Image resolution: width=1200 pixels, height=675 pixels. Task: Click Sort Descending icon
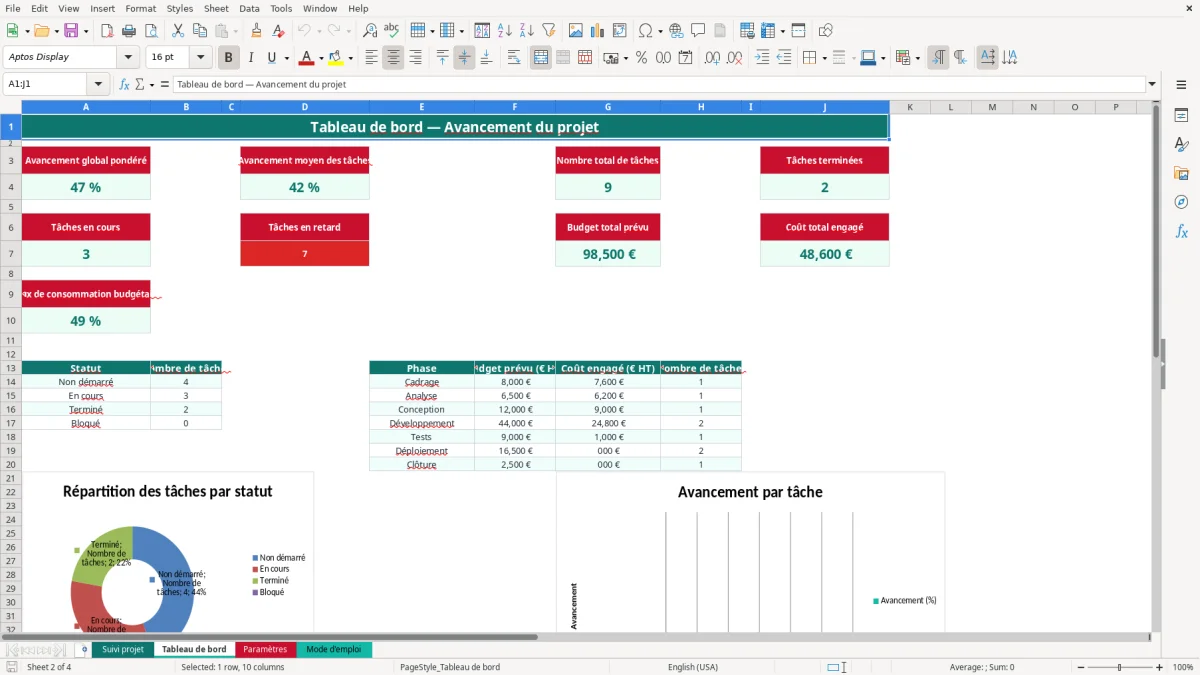(527, 31)
